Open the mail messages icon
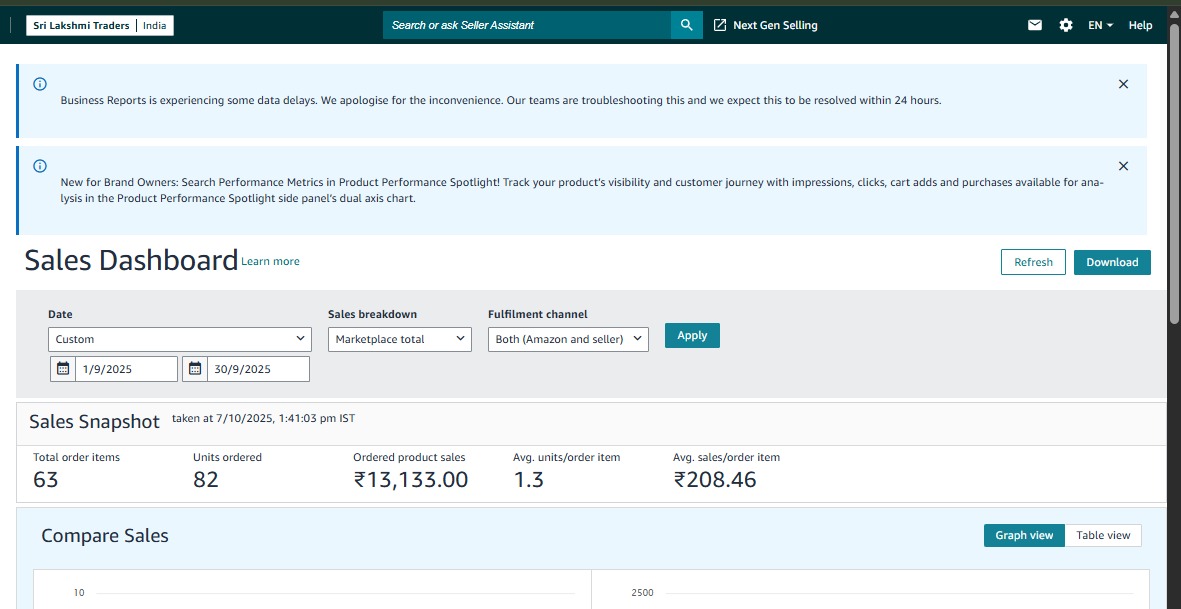Screen dimensions: 1181x609 tap(1035, 25)
